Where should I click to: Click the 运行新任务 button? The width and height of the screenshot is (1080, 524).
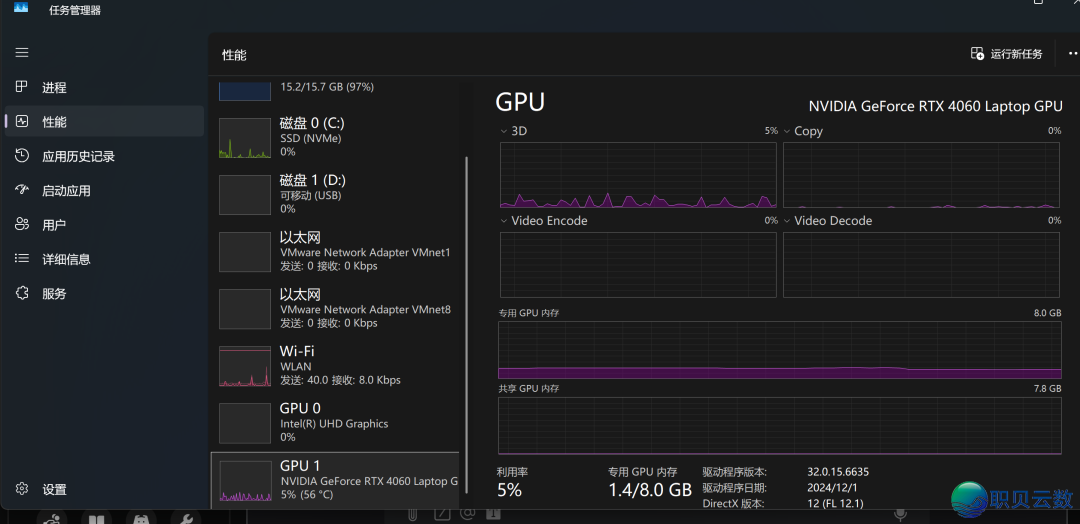pyautogui.click(x=1006, y=54)
